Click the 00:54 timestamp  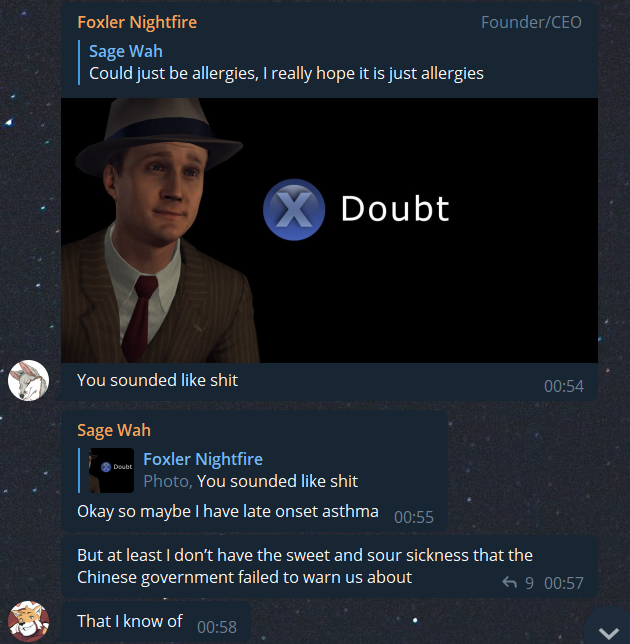click(x=563, y=386)
